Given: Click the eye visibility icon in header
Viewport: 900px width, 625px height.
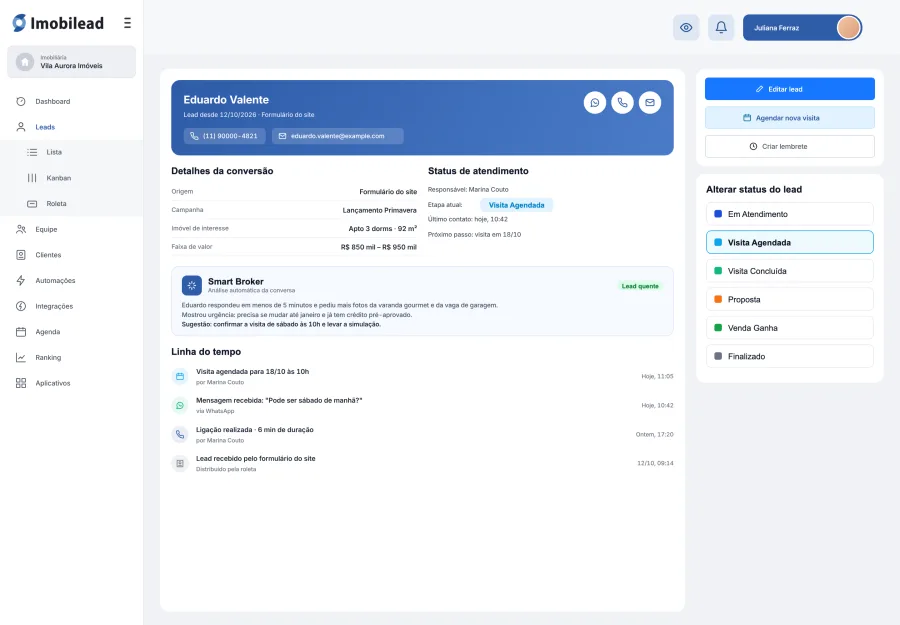Looking at the screenshot, I should [686, 28].
